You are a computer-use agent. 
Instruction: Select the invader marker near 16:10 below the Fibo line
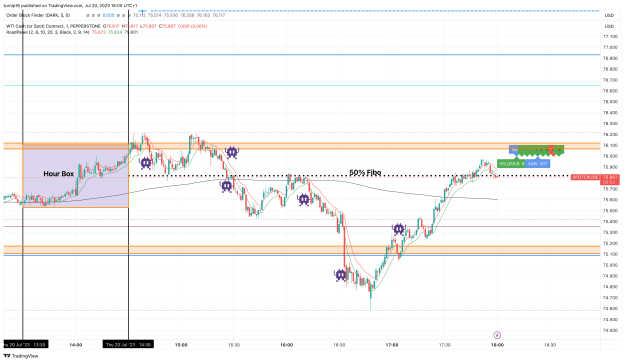(304, 199)
